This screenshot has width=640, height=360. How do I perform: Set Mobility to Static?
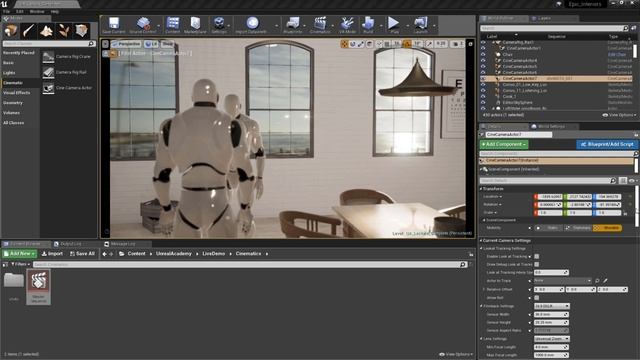pyautogui.click(x=549, y=228)
